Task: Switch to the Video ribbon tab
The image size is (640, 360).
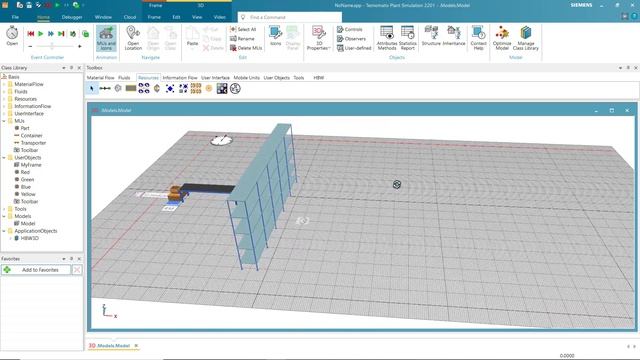Action: point(220,17)
